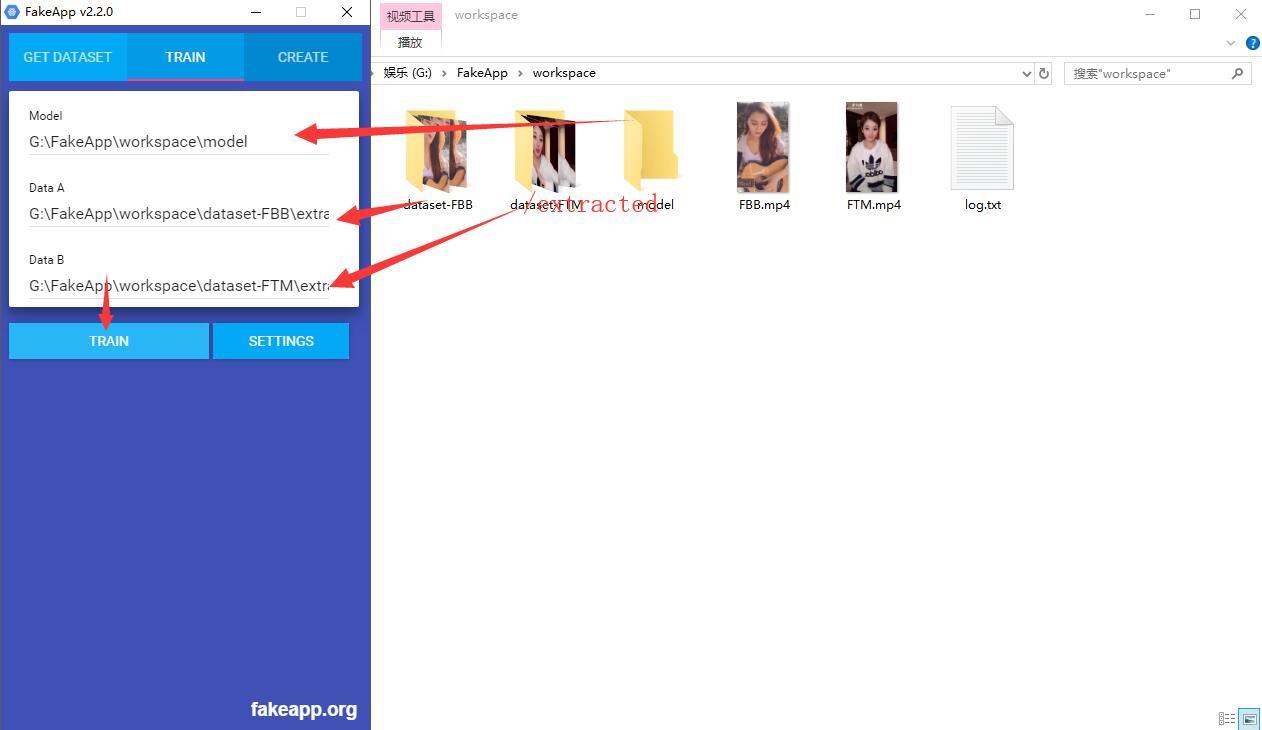This screenshot has height=730, width=1262.
Task: Expand chevron after 娱乐 (G:) breadcrumb
Action: tap(445, 73)
